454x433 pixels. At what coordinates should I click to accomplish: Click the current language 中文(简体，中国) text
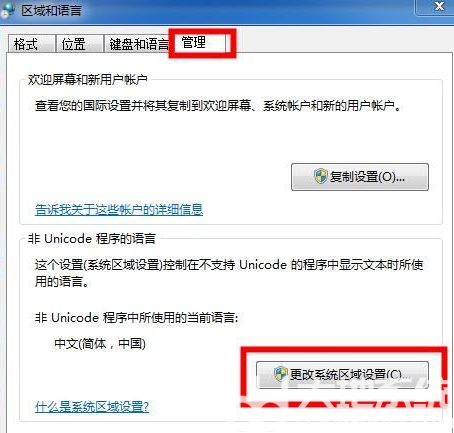click(x=100, y=343)
